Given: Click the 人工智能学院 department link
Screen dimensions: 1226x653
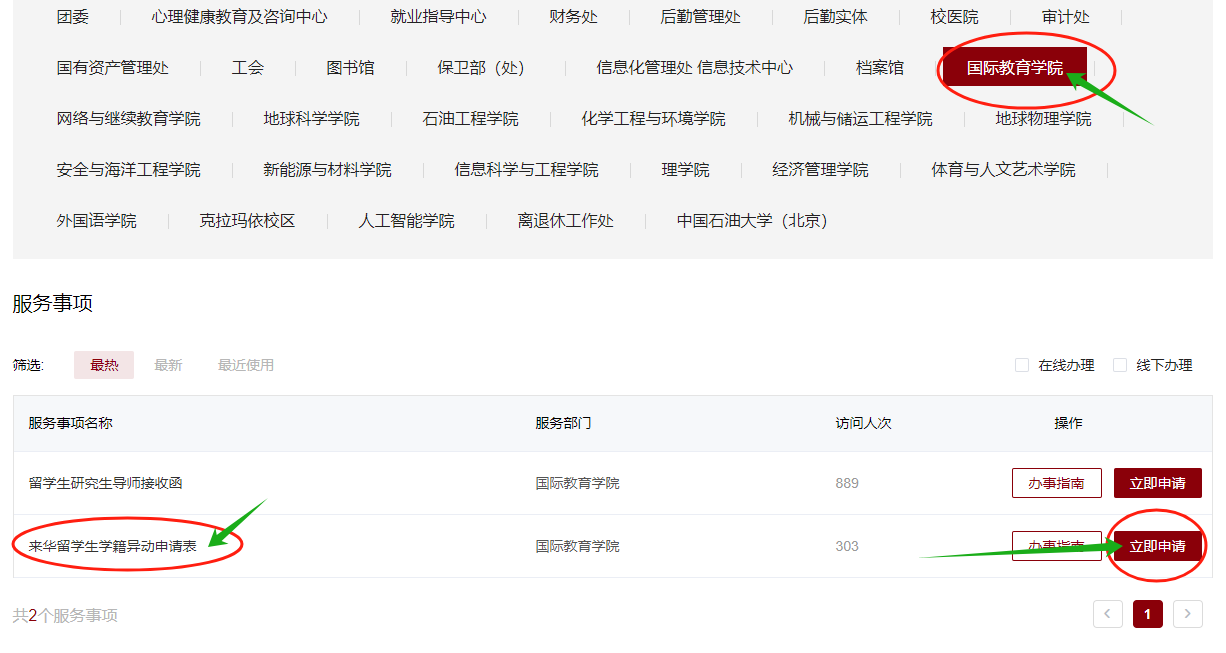Looking at the screenshot, I should point(404,220).
